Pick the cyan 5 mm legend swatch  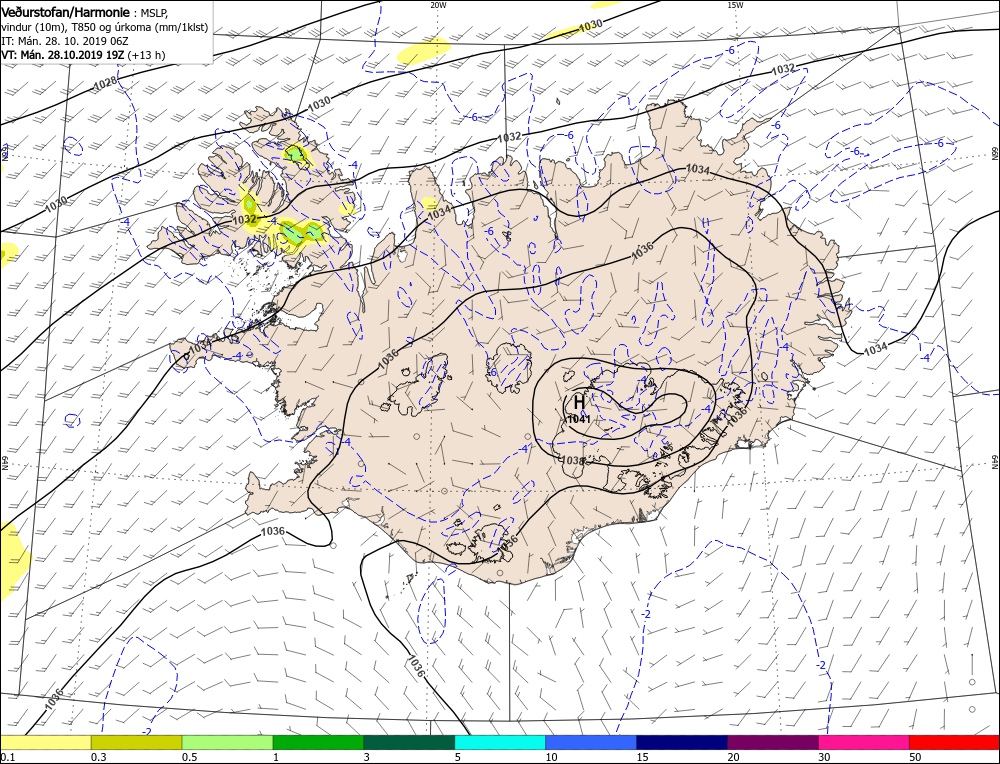pyautogui.click(x=500, y=742)
